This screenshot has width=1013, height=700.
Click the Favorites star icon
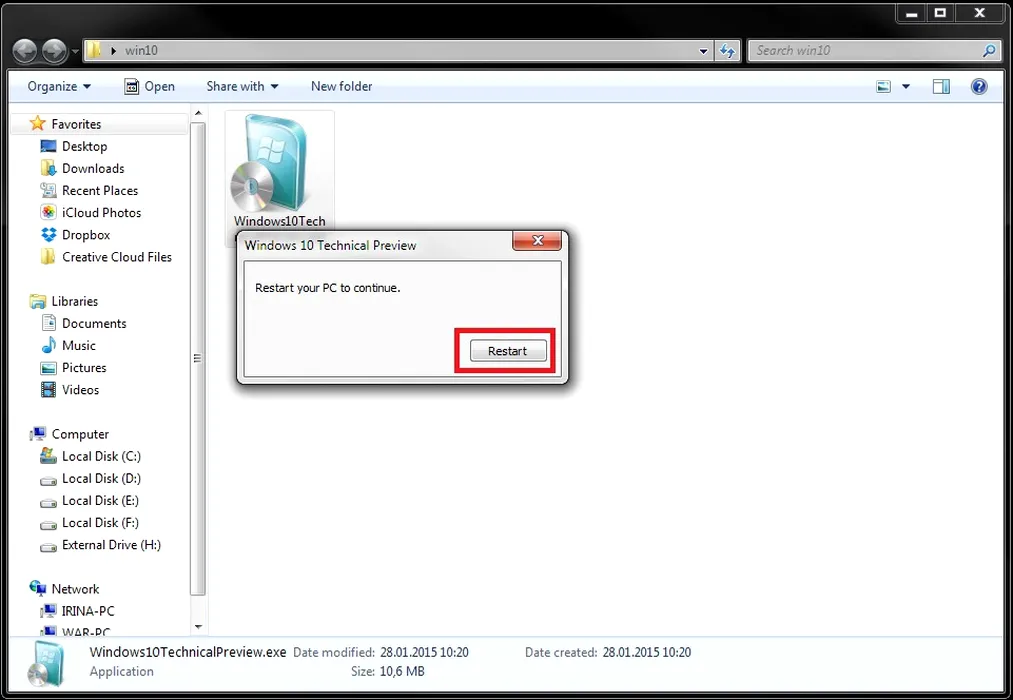point(37,123)
